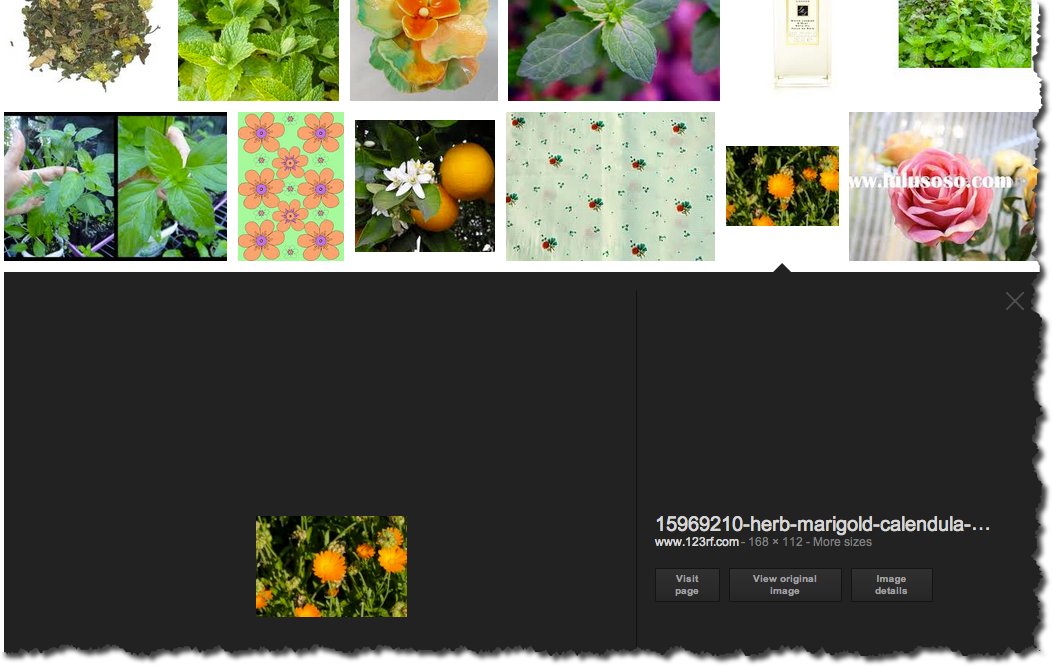Select the mint sprigs thumbnail in top corner
1053x666 pixels.
click(x=963, y=33)
